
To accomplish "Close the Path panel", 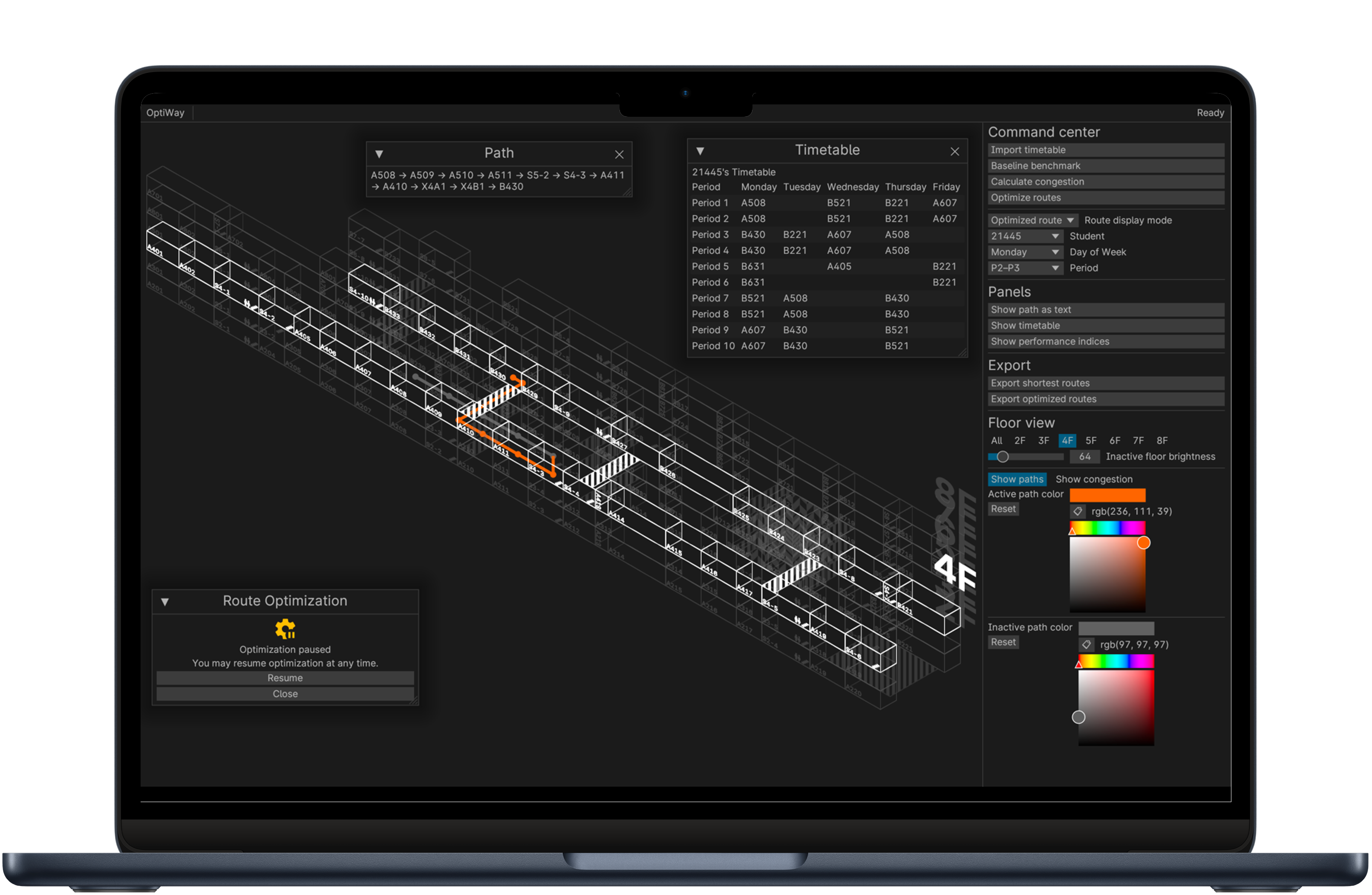I will (619, 154).
